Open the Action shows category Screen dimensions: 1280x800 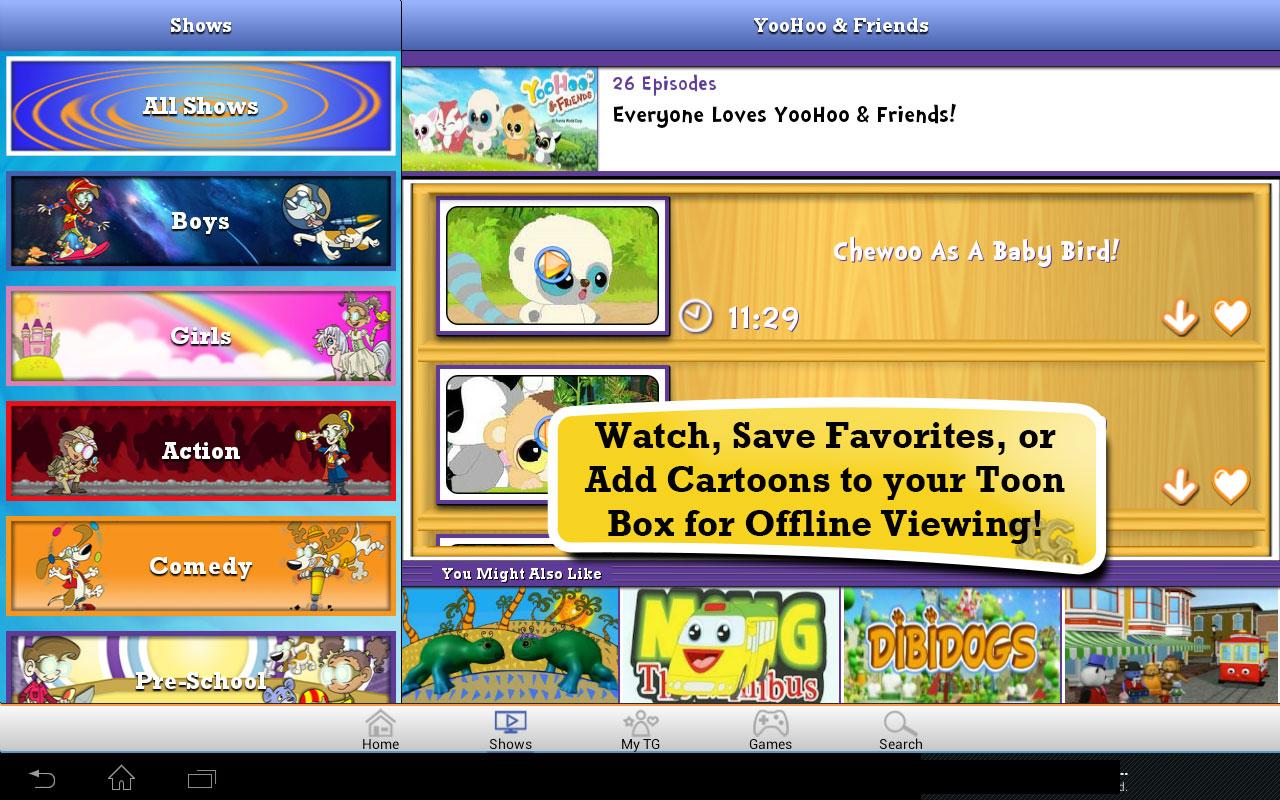click(x=200, y=451)
